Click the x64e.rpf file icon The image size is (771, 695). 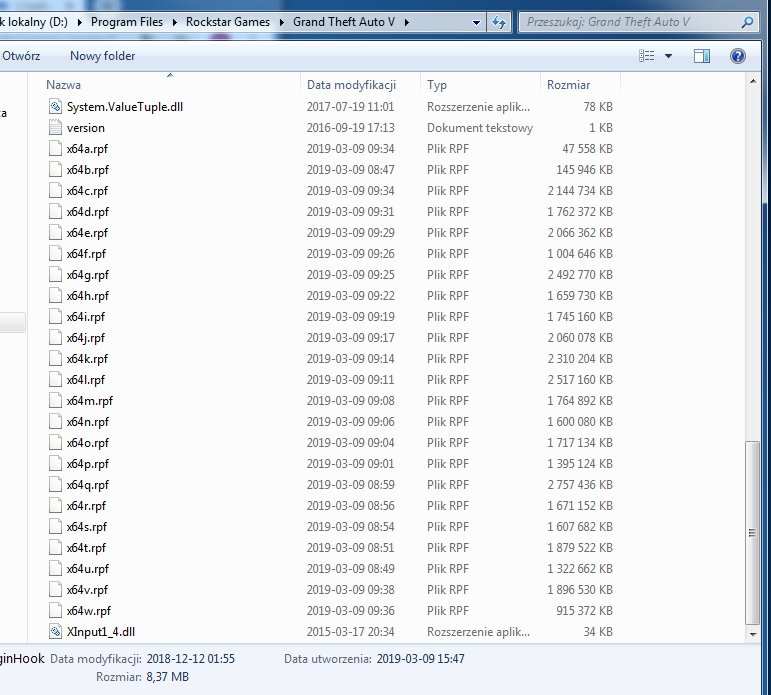pyautogui.click(x=56, y=233)
